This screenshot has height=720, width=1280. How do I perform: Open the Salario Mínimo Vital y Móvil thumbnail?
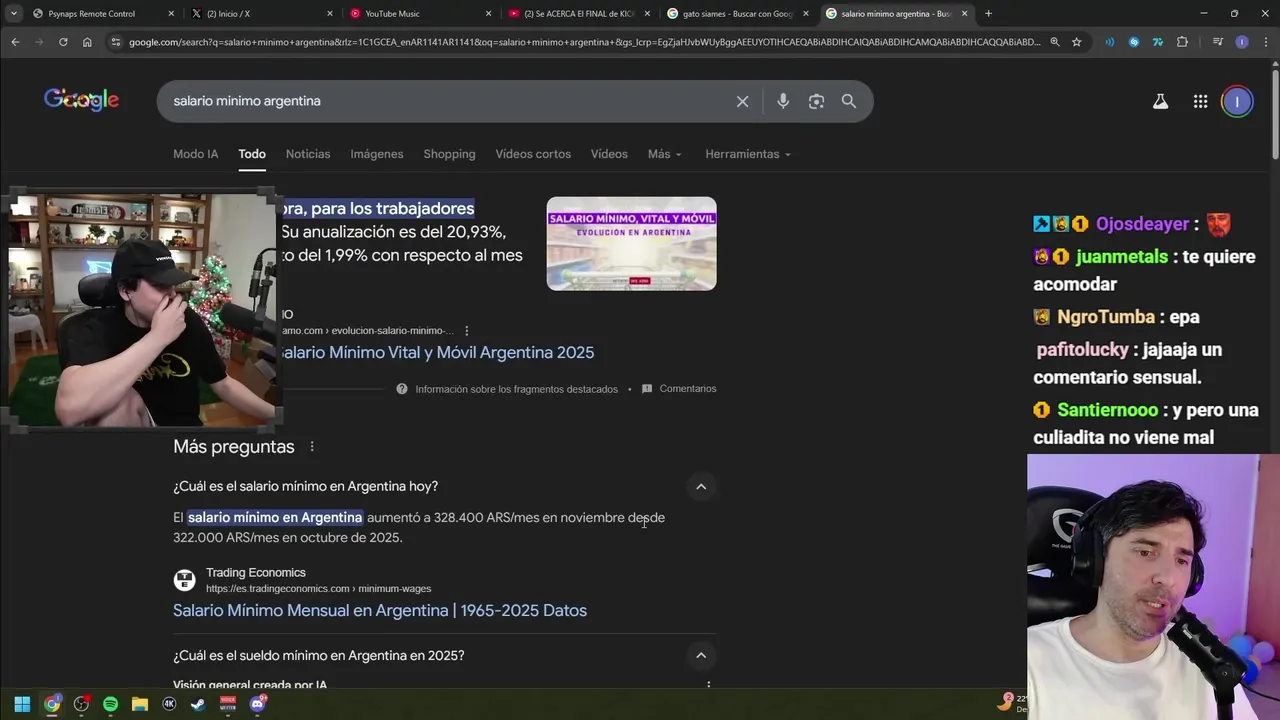pyautogui.click(x=631, y=244)
